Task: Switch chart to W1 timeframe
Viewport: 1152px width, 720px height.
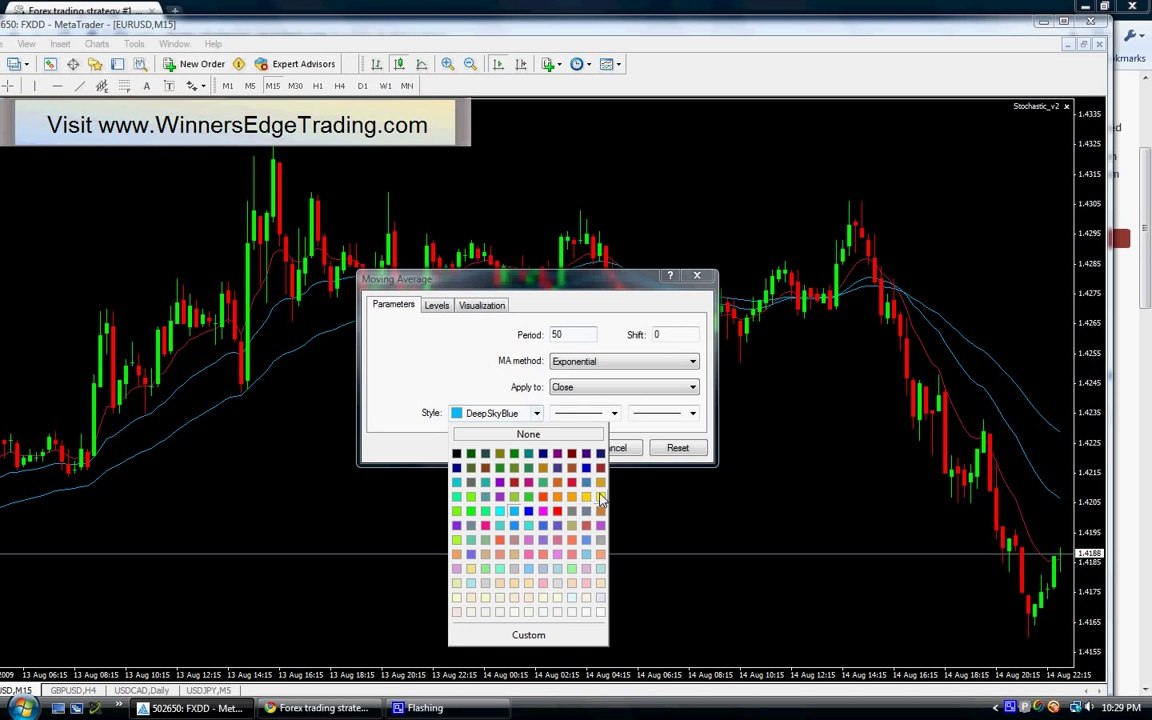Action: pyautogui.click(x=385, y=86)
